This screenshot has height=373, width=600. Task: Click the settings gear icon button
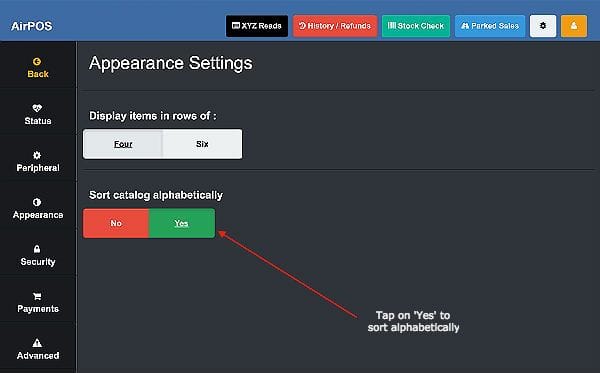pyautogui.click(x=543, y=26)
